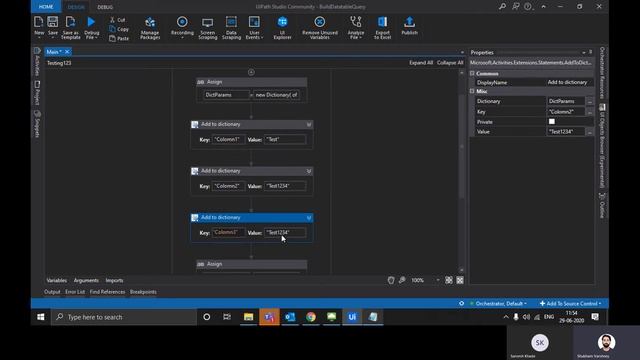Edit the DisplayName property value
Viewport: 640px width, 360px height.
point(569,82)
